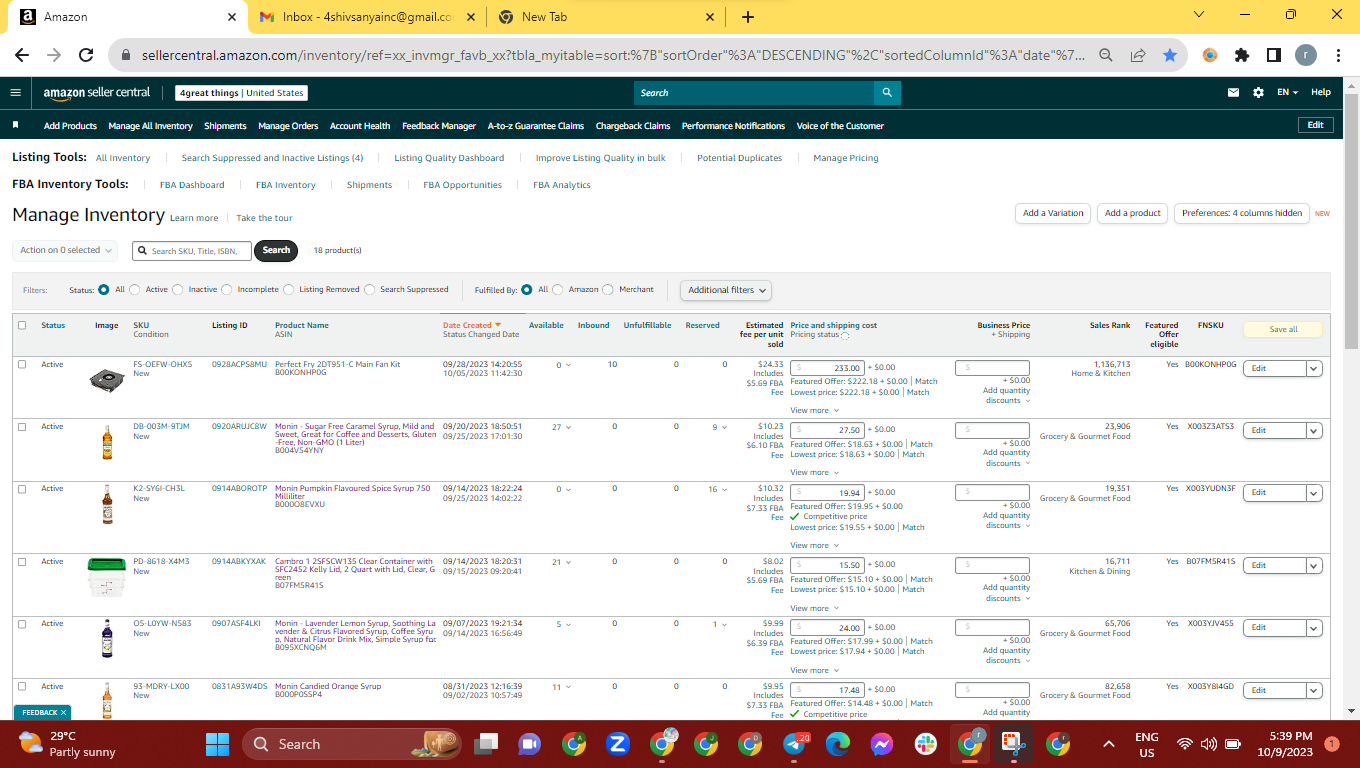Filter by Search Suppressed status

click(370, 290)
